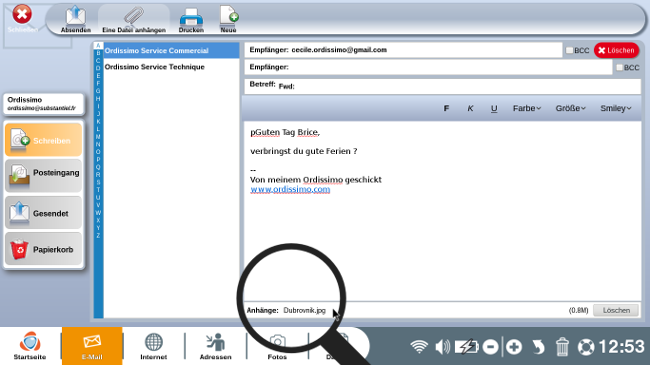This screenshot has width=650, height=365.
Task: Print the message with Drucken icon
Action: click(191, 19)
